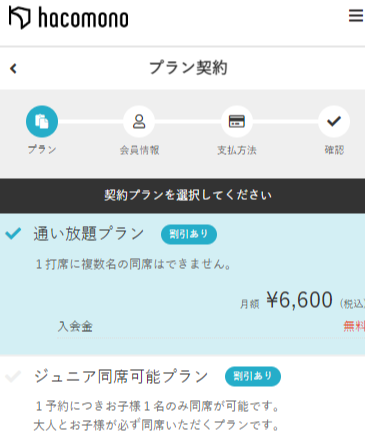This screenshot has height=438, width=365.
Task: Check the ジュニア同席可能プラン checkmark
Action: coord(13,376)
